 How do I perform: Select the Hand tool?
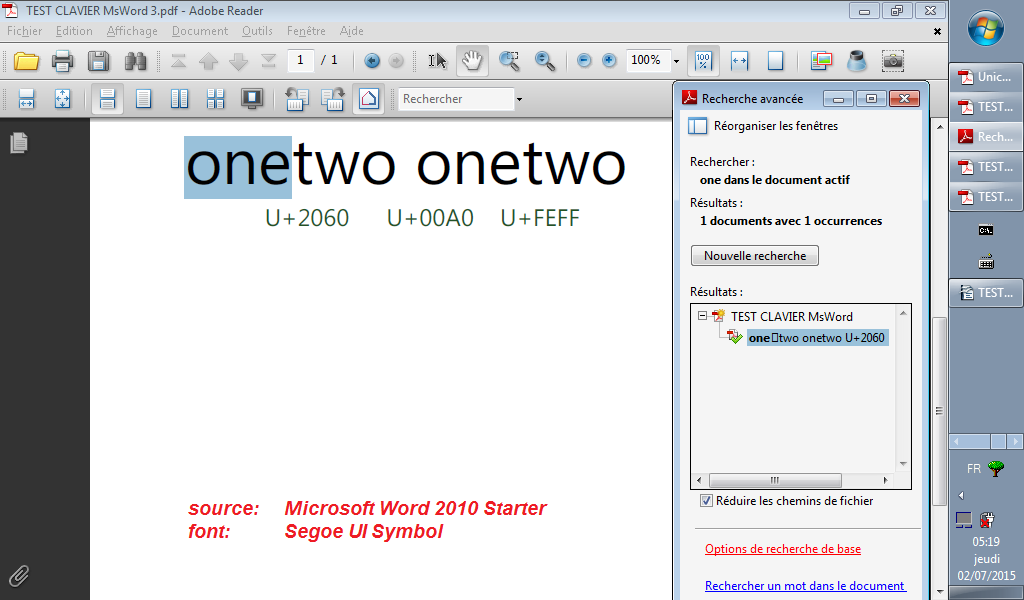tap(472, 61)
